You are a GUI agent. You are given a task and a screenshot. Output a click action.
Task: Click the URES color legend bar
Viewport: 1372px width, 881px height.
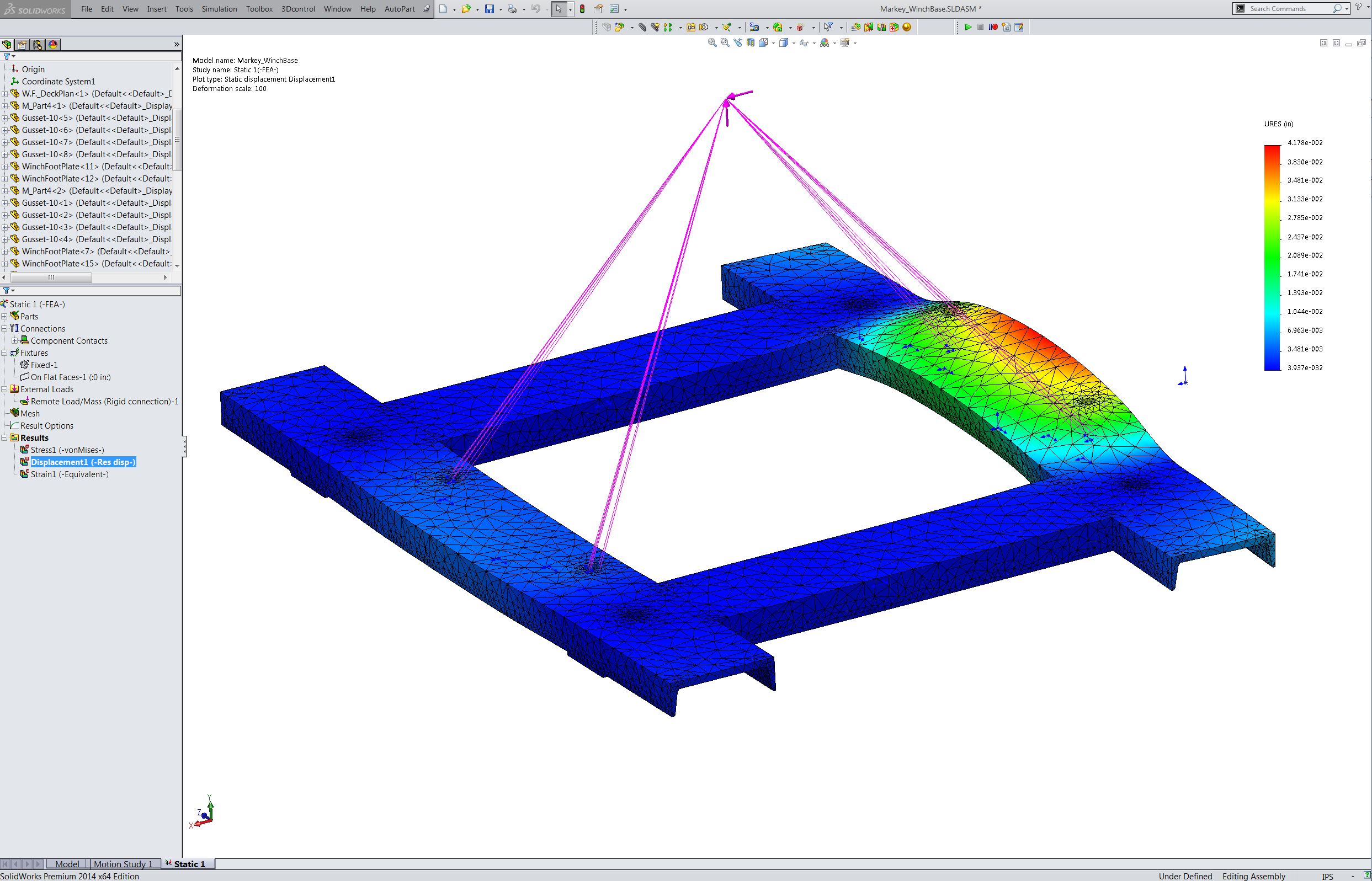click(x=1272, y=258)
